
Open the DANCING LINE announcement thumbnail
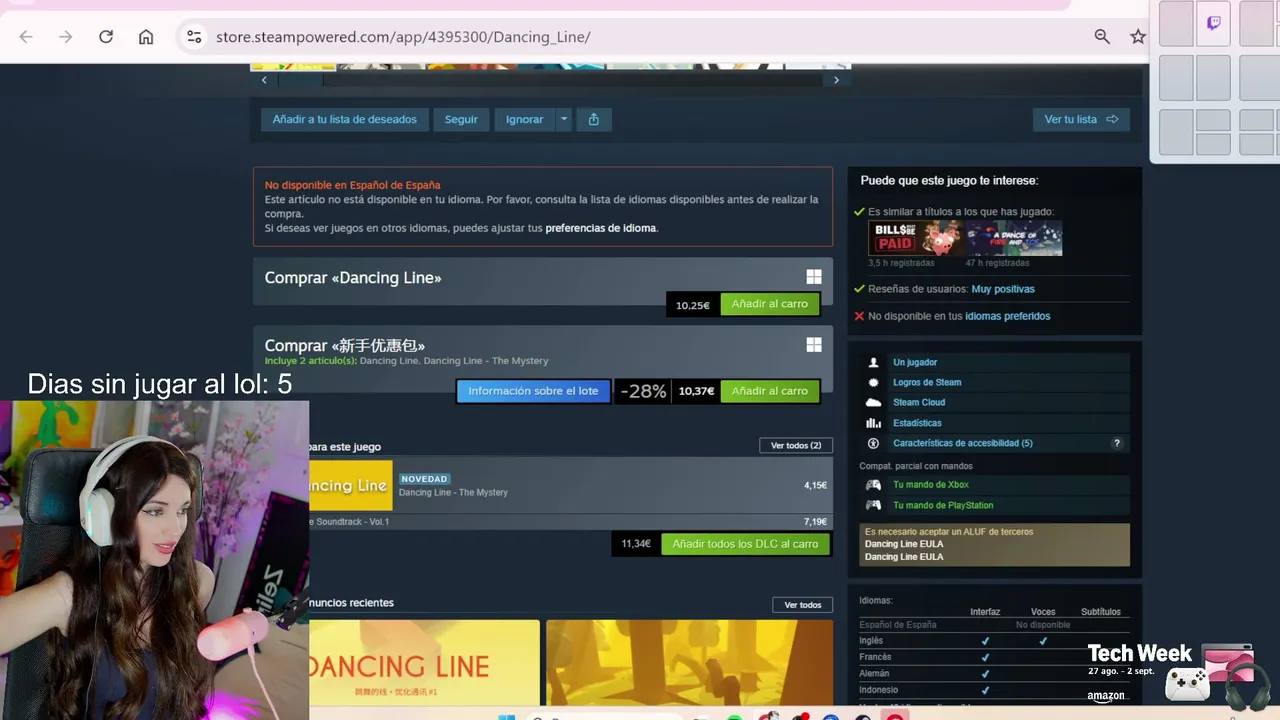point(424,663)
